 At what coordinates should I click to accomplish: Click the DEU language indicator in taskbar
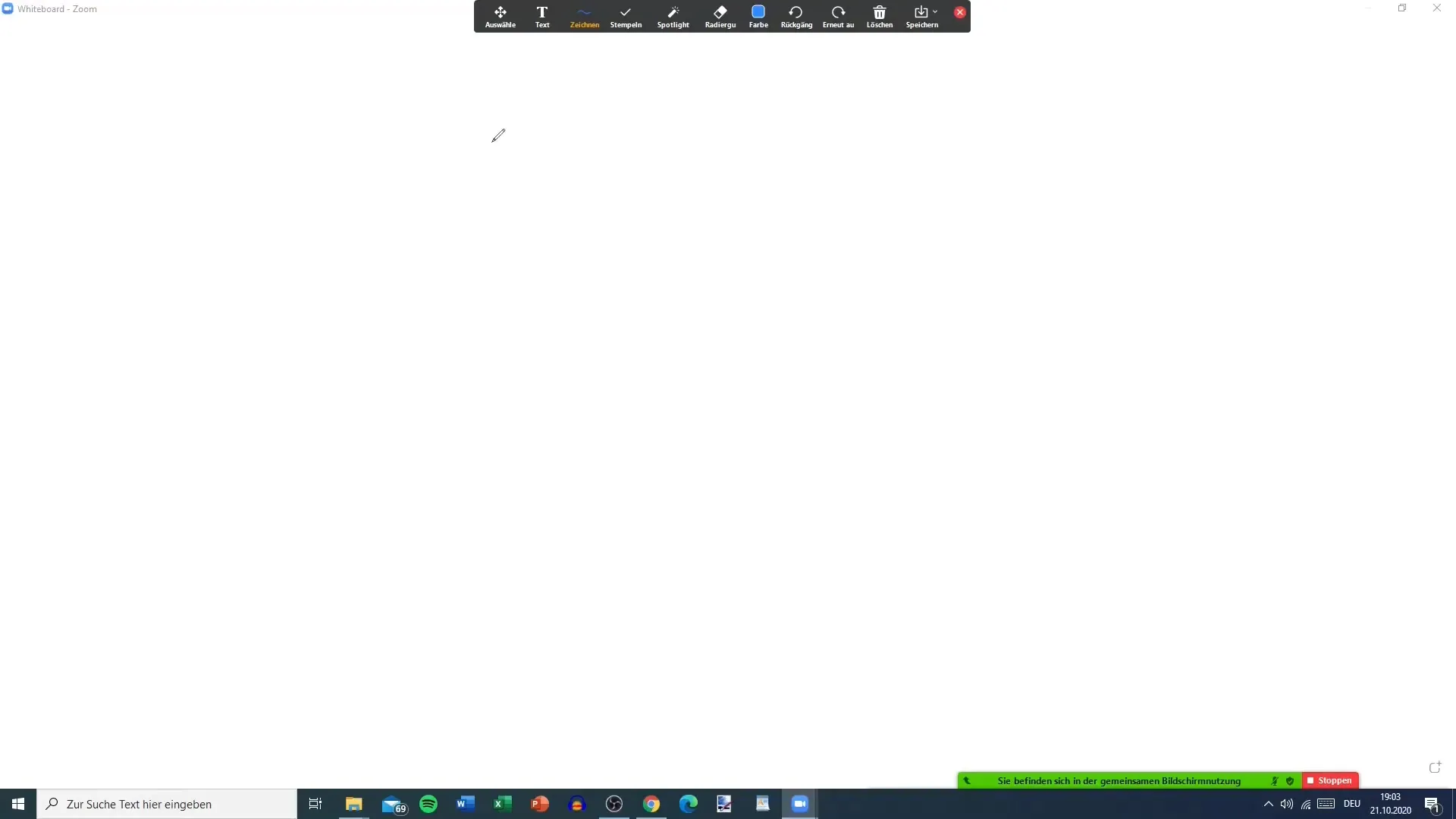click(1352, 804)
